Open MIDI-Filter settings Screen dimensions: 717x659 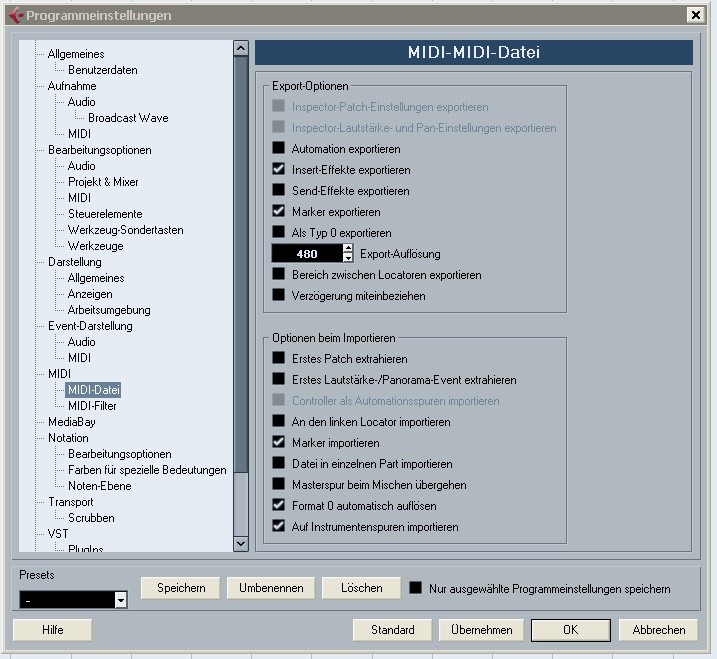pyautogui.click(x=92, y=406)
